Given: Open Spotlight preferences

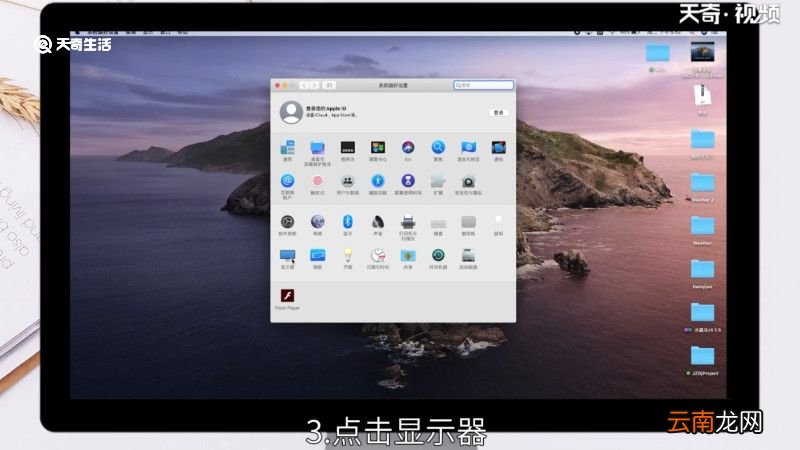Looking at the screenshot, I should click(438, 148).
